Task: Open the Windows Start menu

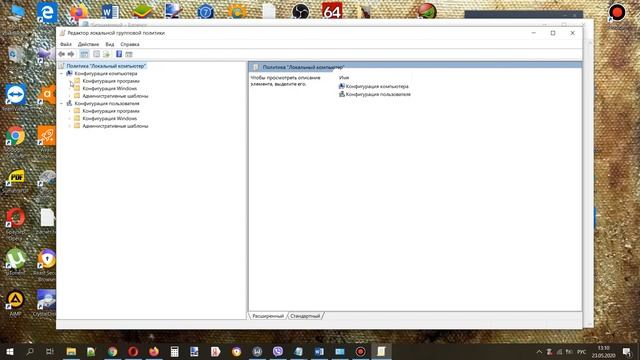Action: (10, 351)
